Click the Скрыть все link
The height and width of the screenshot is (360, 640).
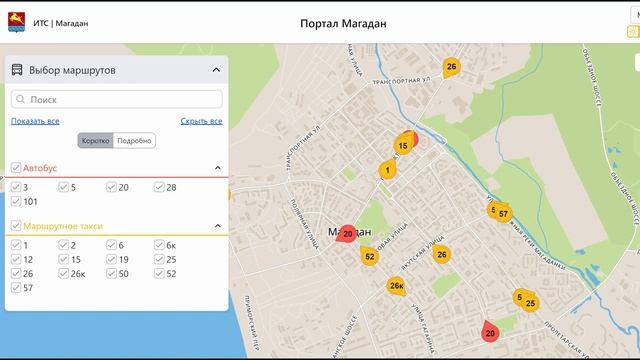(202, 121)
